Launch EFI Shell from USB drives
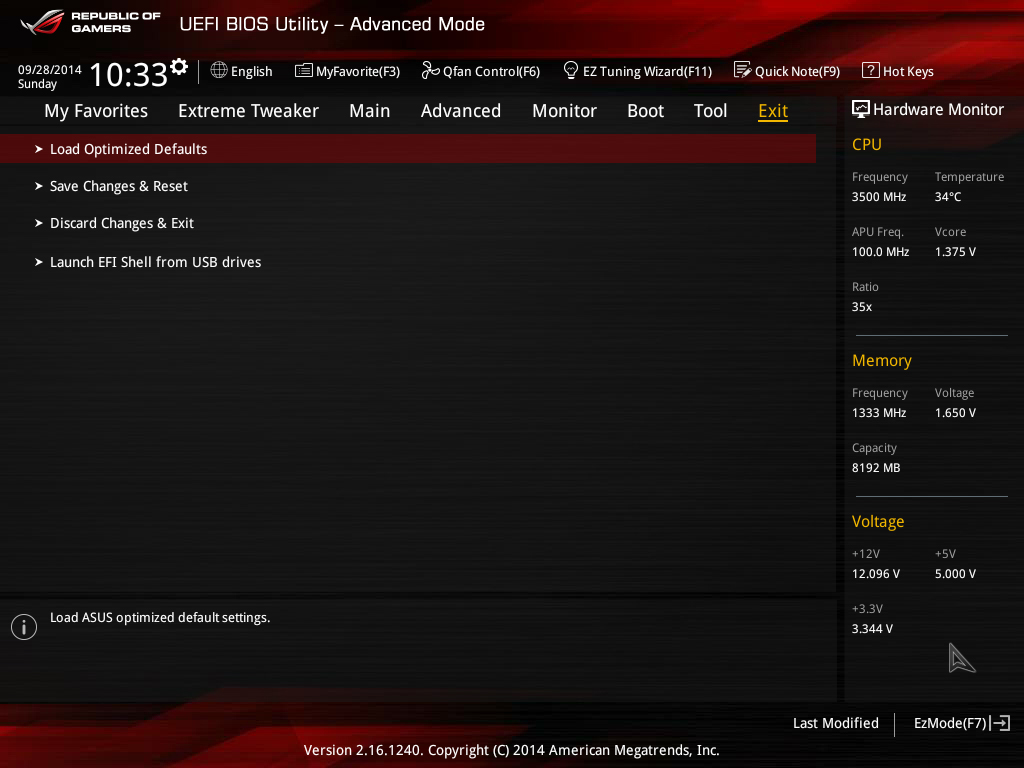This screenshot has width=1024, height=768. click(x=155, y=262)
